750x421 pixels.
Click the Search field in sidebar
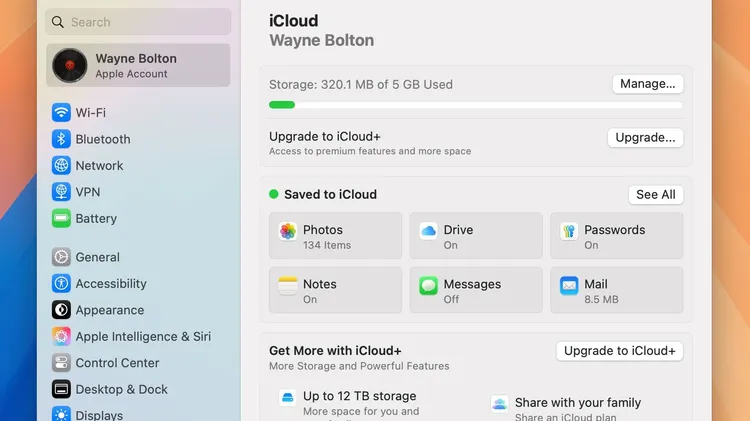(x=138, y=22)
